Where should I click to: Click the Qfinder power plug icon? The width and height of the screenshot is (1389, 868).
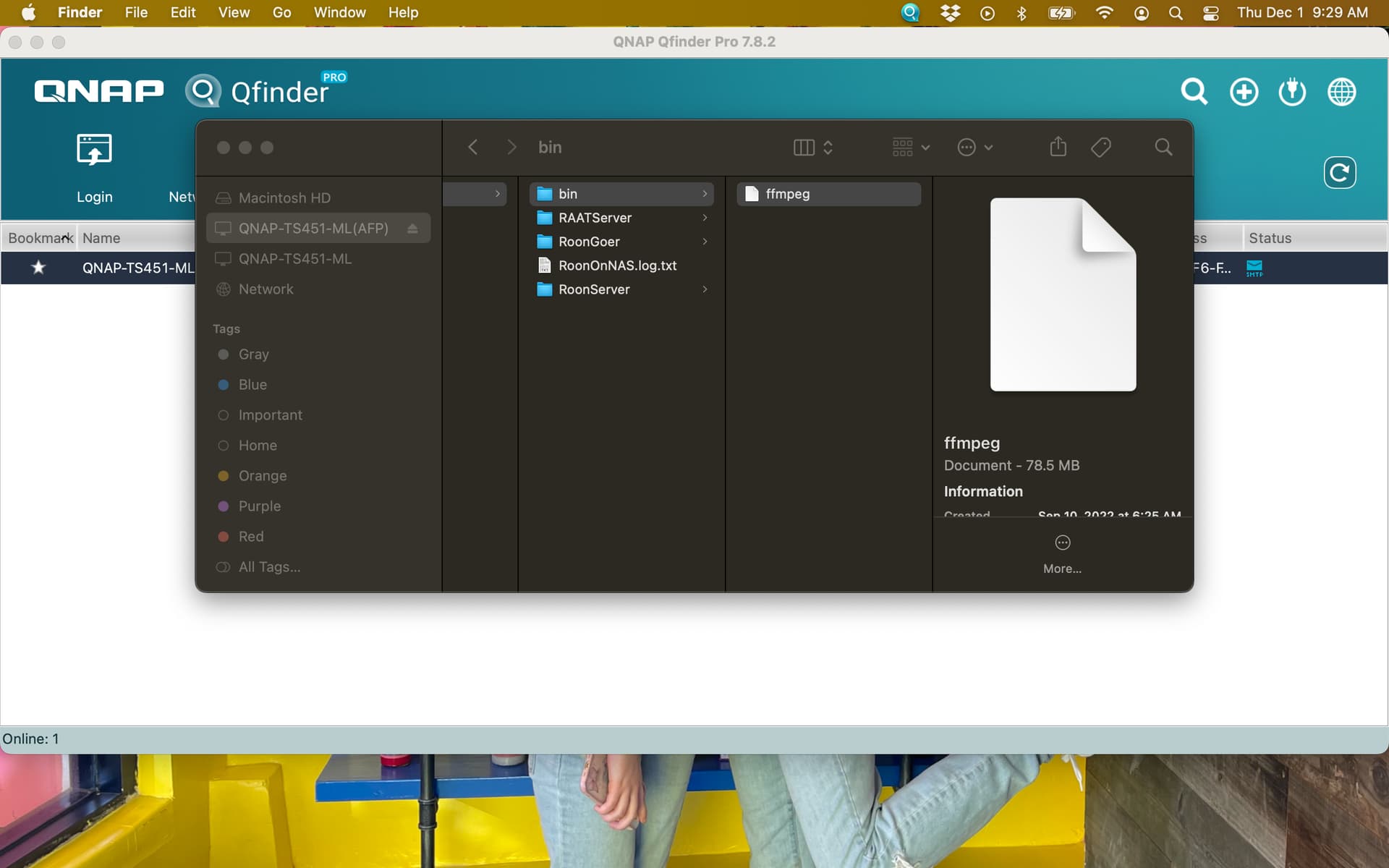click(1292, 92)
